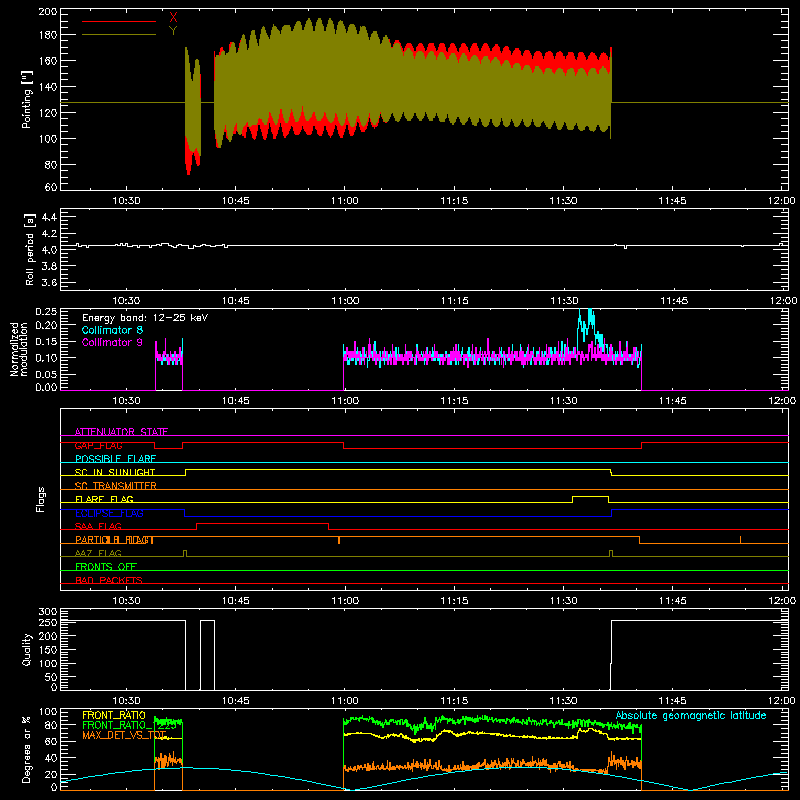This screenshot has height=800, width=800.
Task: Click the POSSIBLE_FLARE flag label
Action: 115,459
